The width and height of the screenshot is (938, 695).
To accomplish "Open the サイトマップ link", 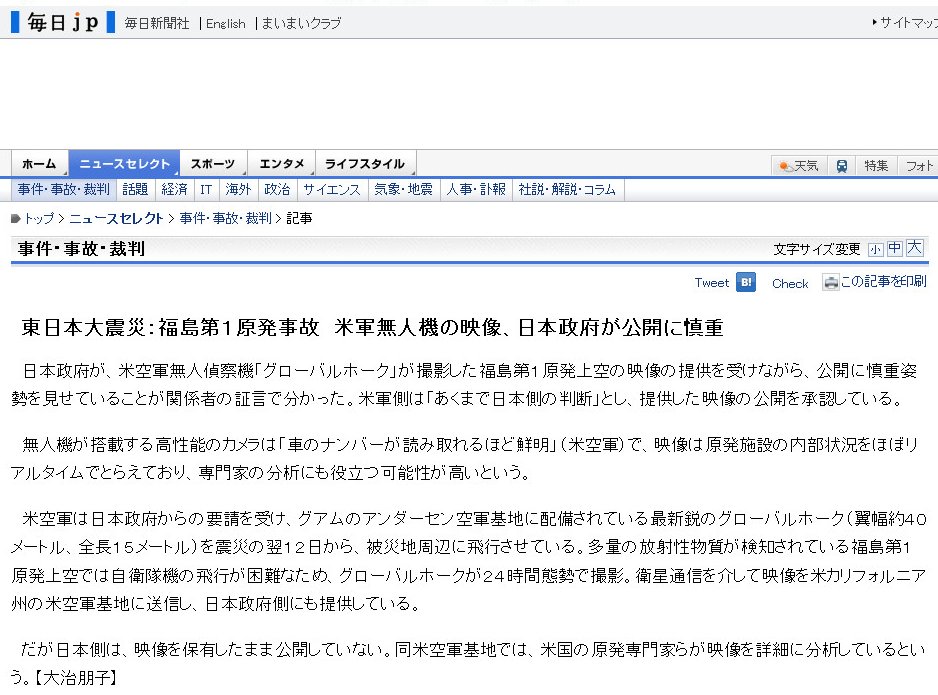I will point(909,23).
